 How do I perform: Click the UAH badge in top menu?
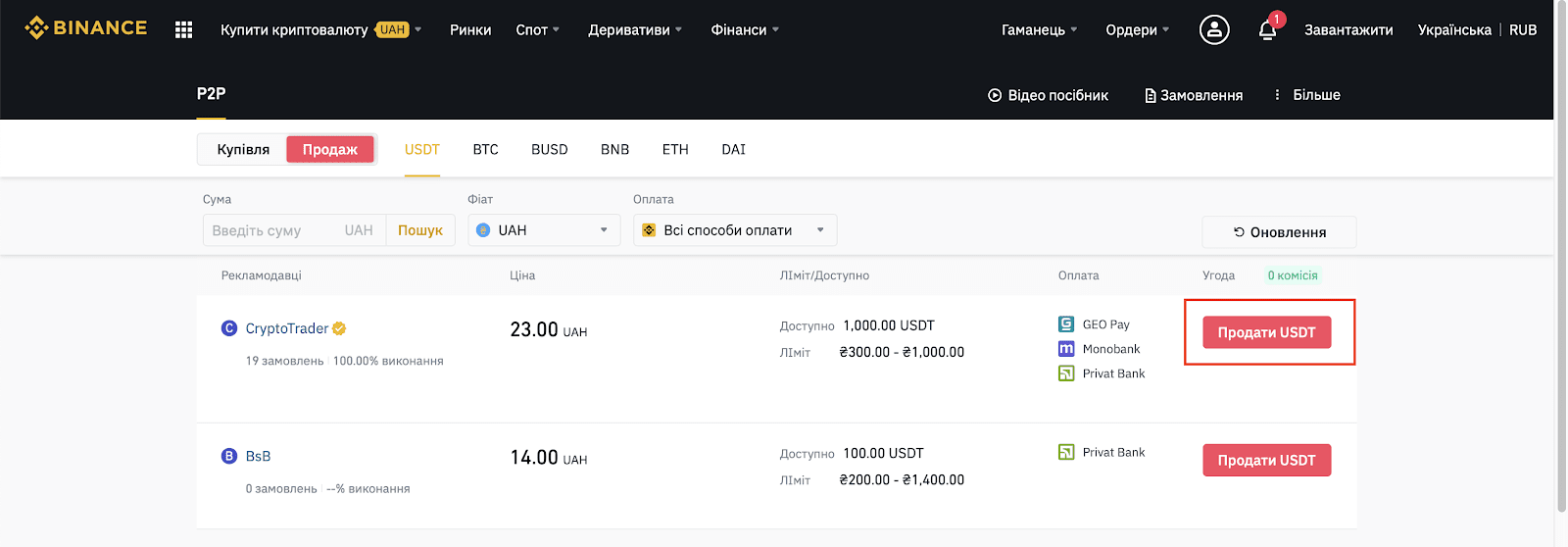(x=392, y=29)
